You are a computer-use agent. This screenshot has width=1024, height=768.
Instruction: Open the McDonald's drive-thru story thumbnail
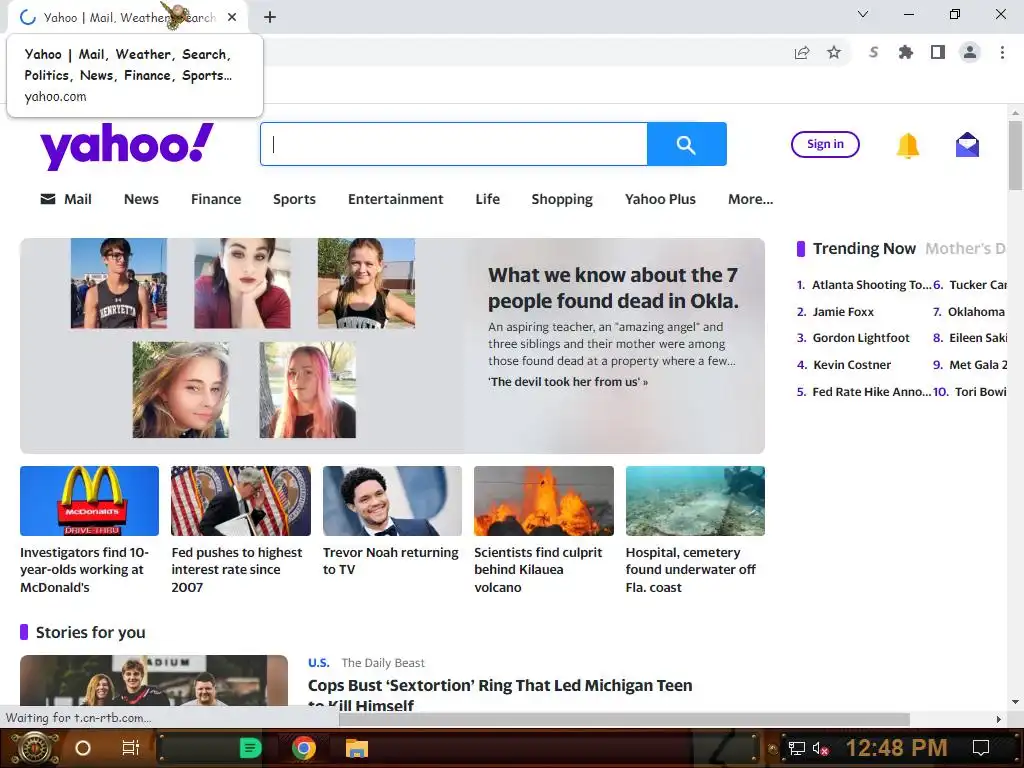[89, 501]
